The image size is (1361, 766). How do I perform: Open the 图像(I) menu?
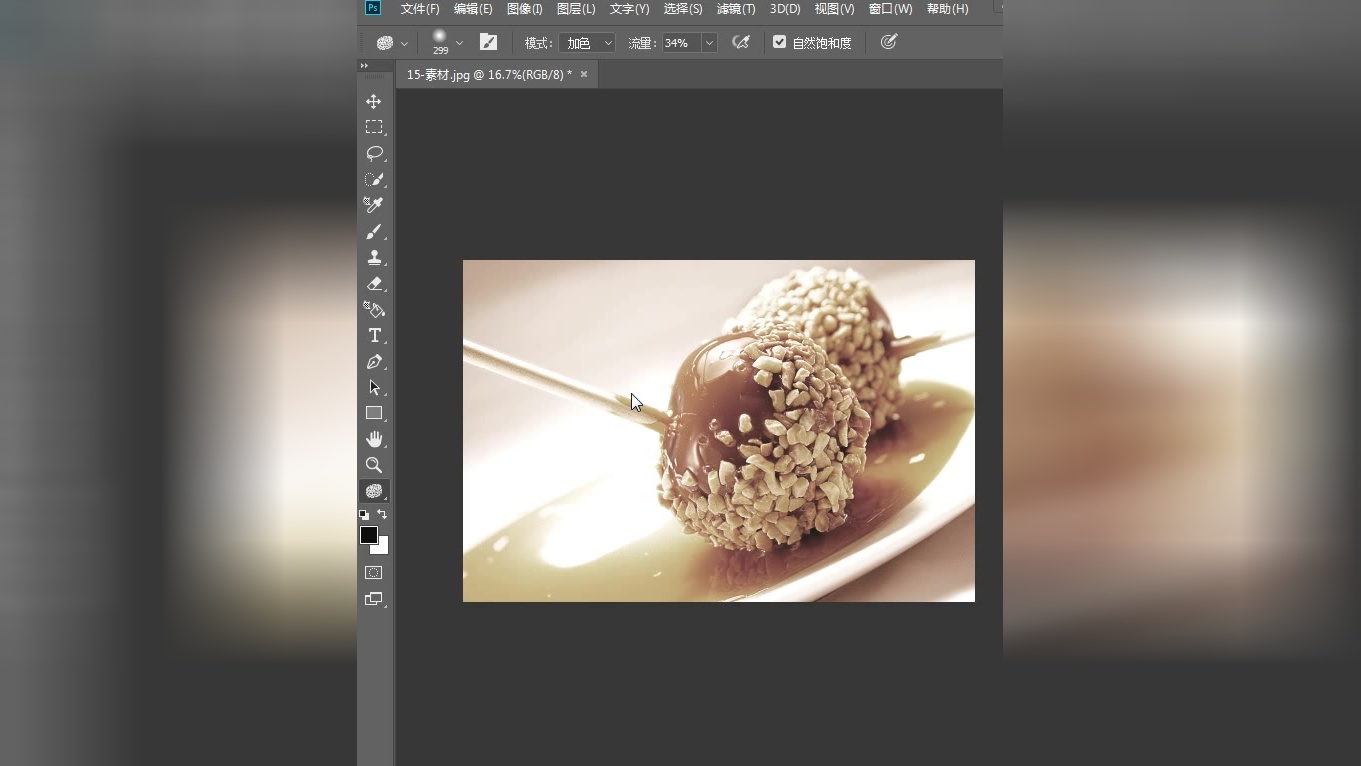coord(525,9)
